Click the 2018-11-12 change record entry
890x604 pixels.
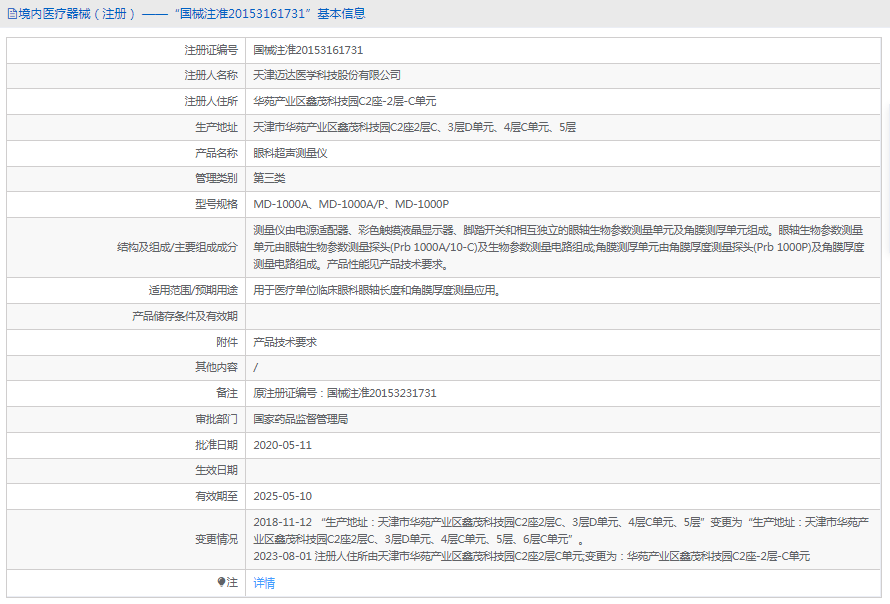tap(561, 531)
